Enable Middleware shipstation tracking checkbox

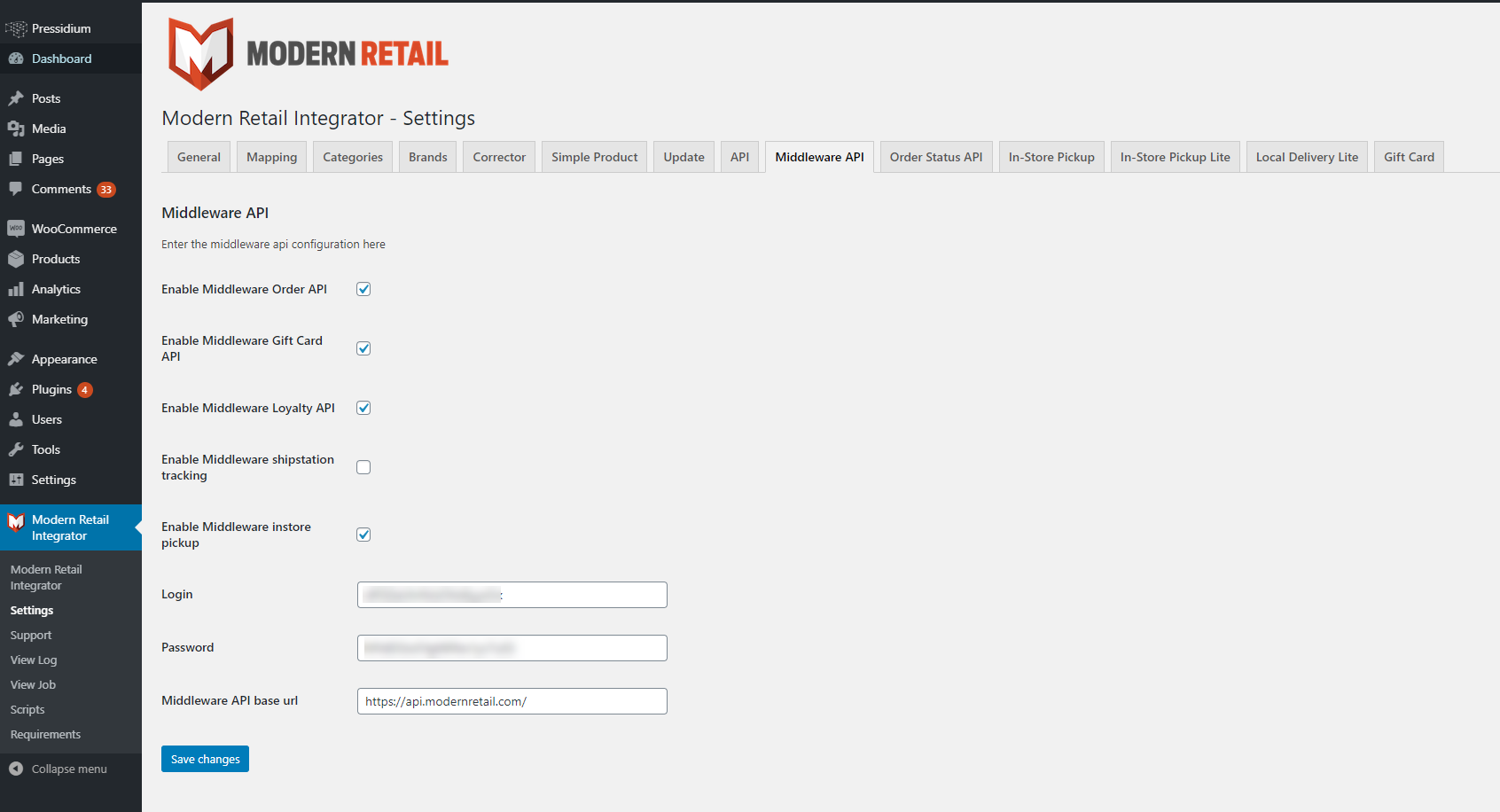coord(363,467)
